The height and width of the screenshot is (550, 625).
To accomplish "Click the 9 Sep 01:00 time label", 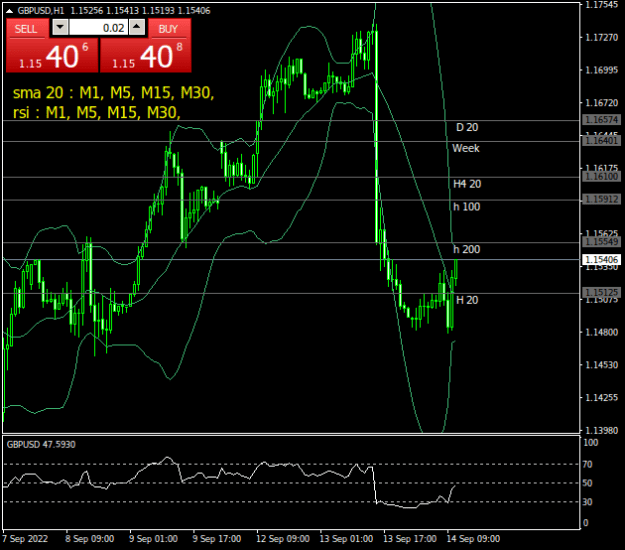I will click(153, 539).
